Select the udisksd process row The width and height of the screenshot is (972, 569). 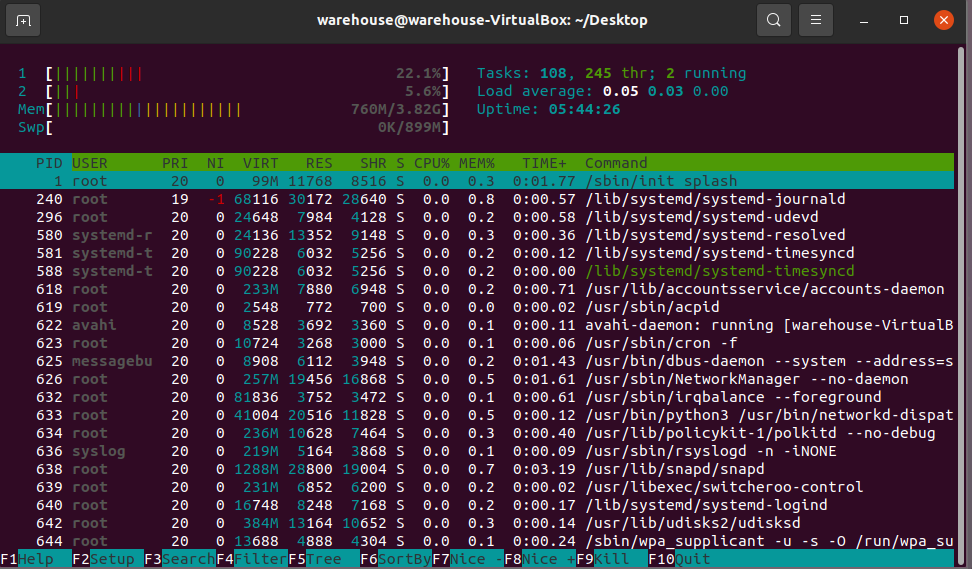[x=477, y=523]
